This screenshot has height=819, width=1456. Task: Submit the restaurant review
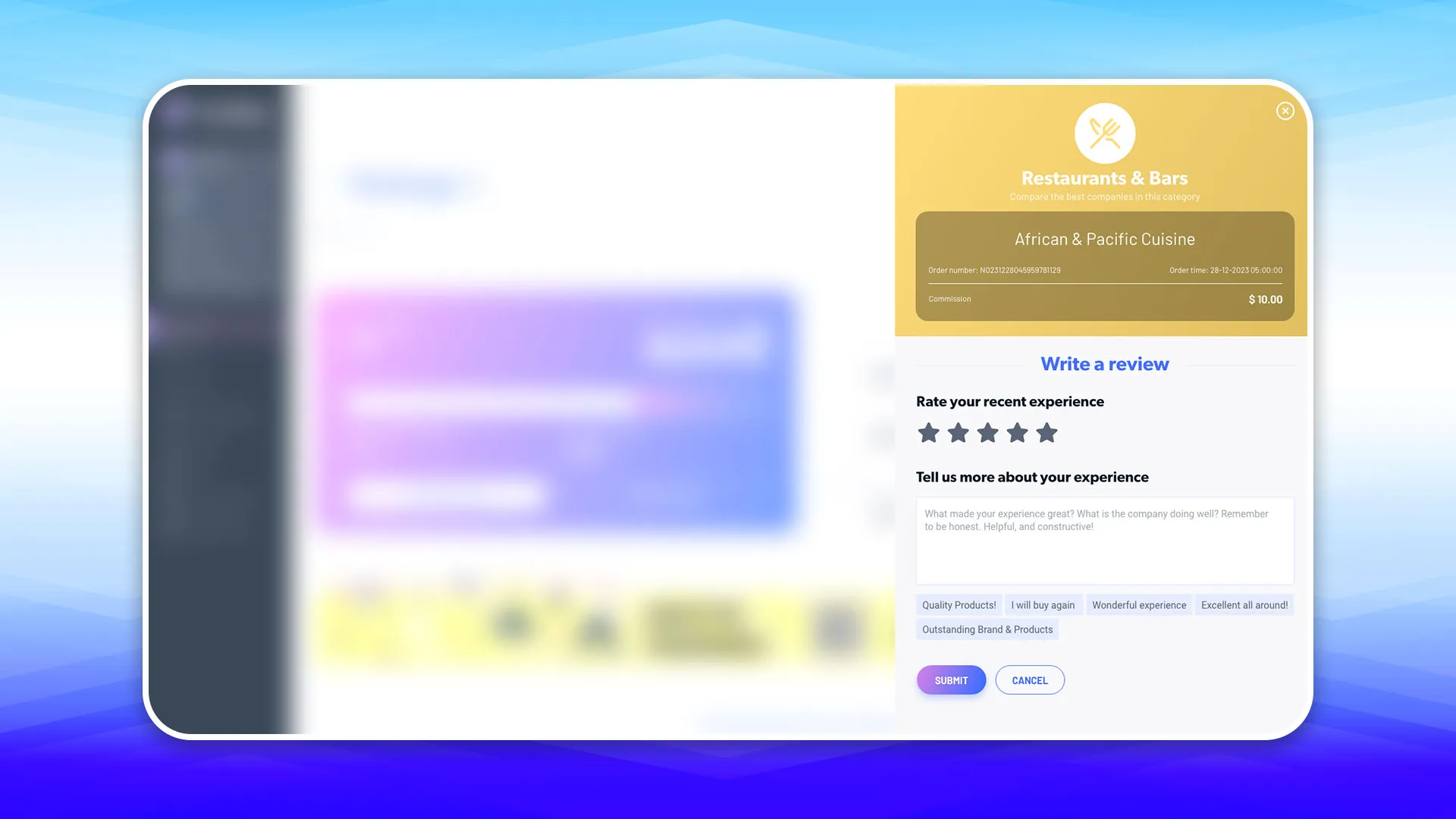coord(951,680)
